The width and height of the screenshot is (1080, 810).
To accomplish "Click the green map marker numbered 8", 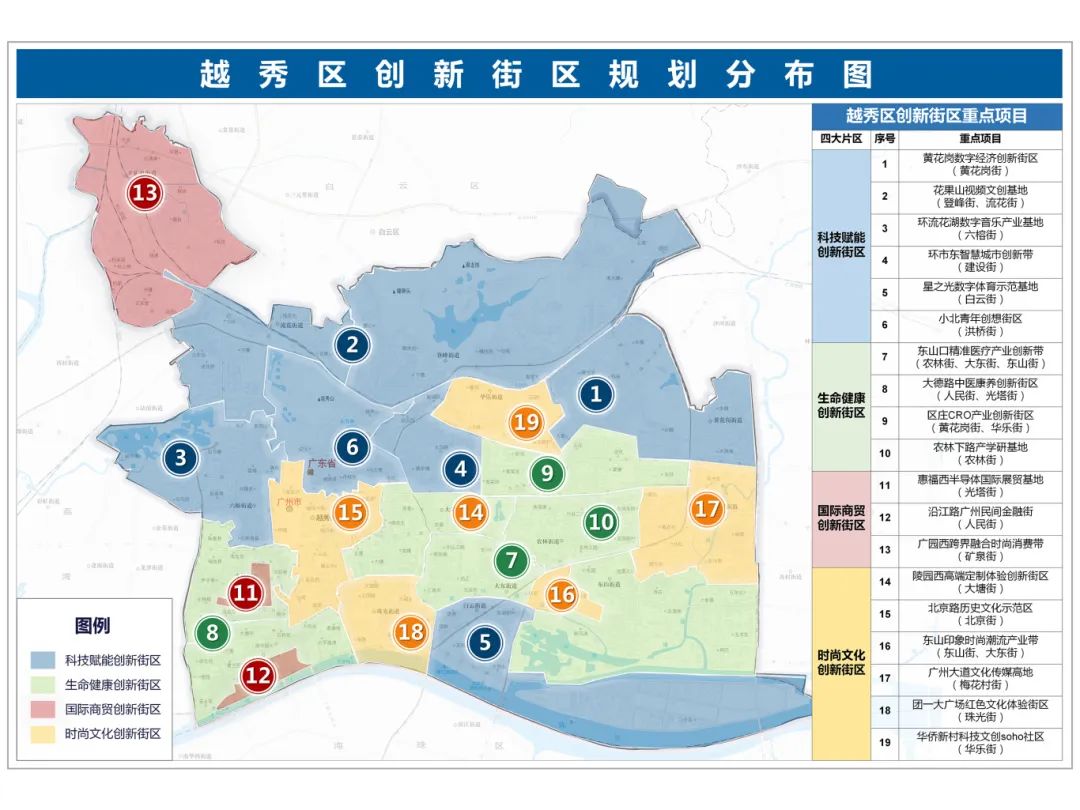I will pos(212,632).
